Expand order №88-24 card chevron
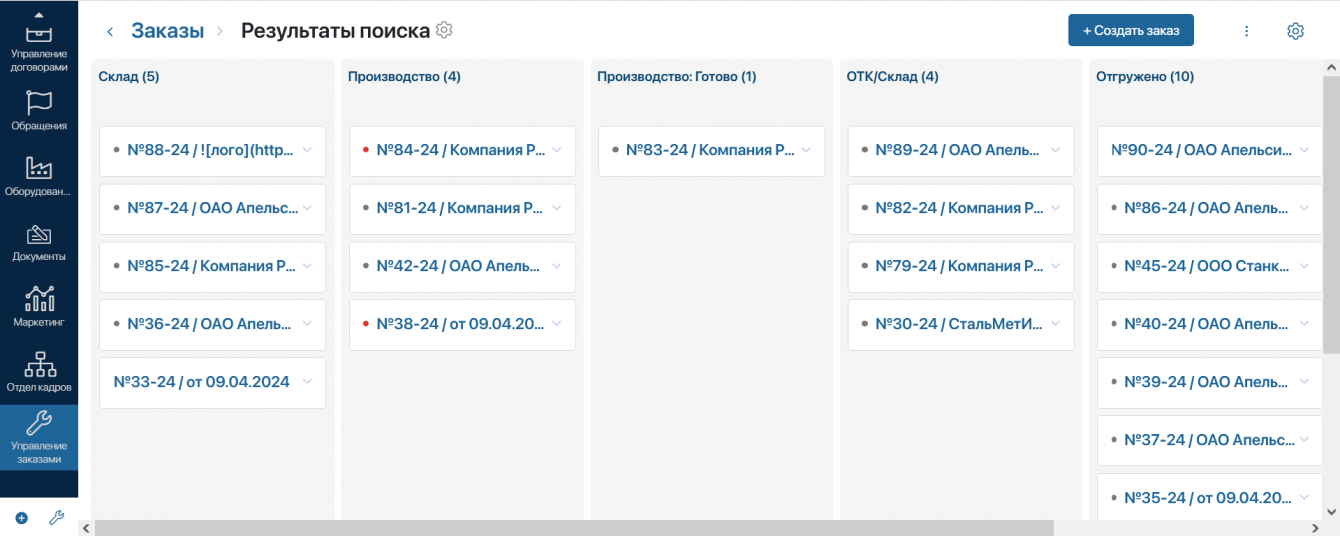Image resolution: width=1340 pixels, height=536 pixels. click(x=308, y=151)
